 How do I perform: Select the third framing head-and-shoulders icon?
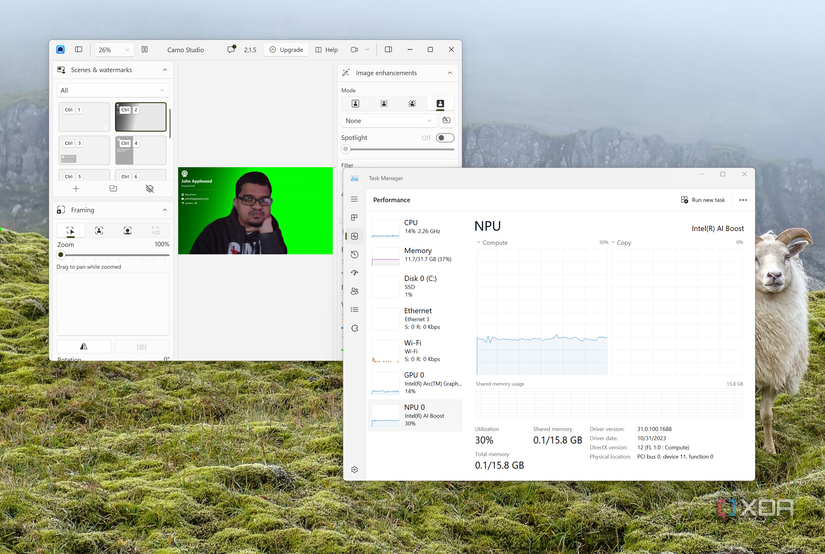[127, 230]
